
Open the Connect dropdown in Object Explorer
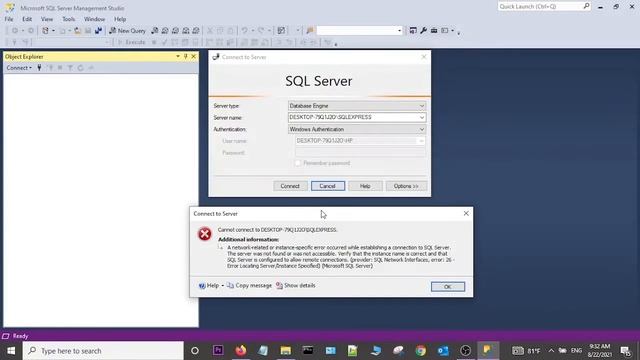(19, 68)
